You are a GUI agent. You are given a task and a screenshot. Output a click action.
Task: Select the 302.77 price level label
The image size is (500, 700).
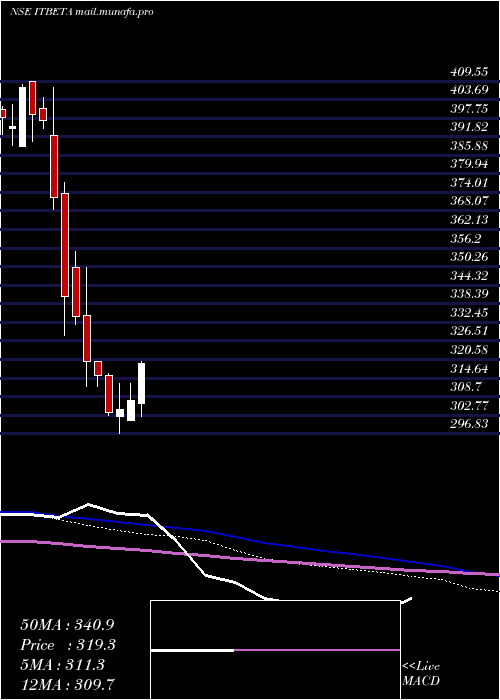[468, 405]
